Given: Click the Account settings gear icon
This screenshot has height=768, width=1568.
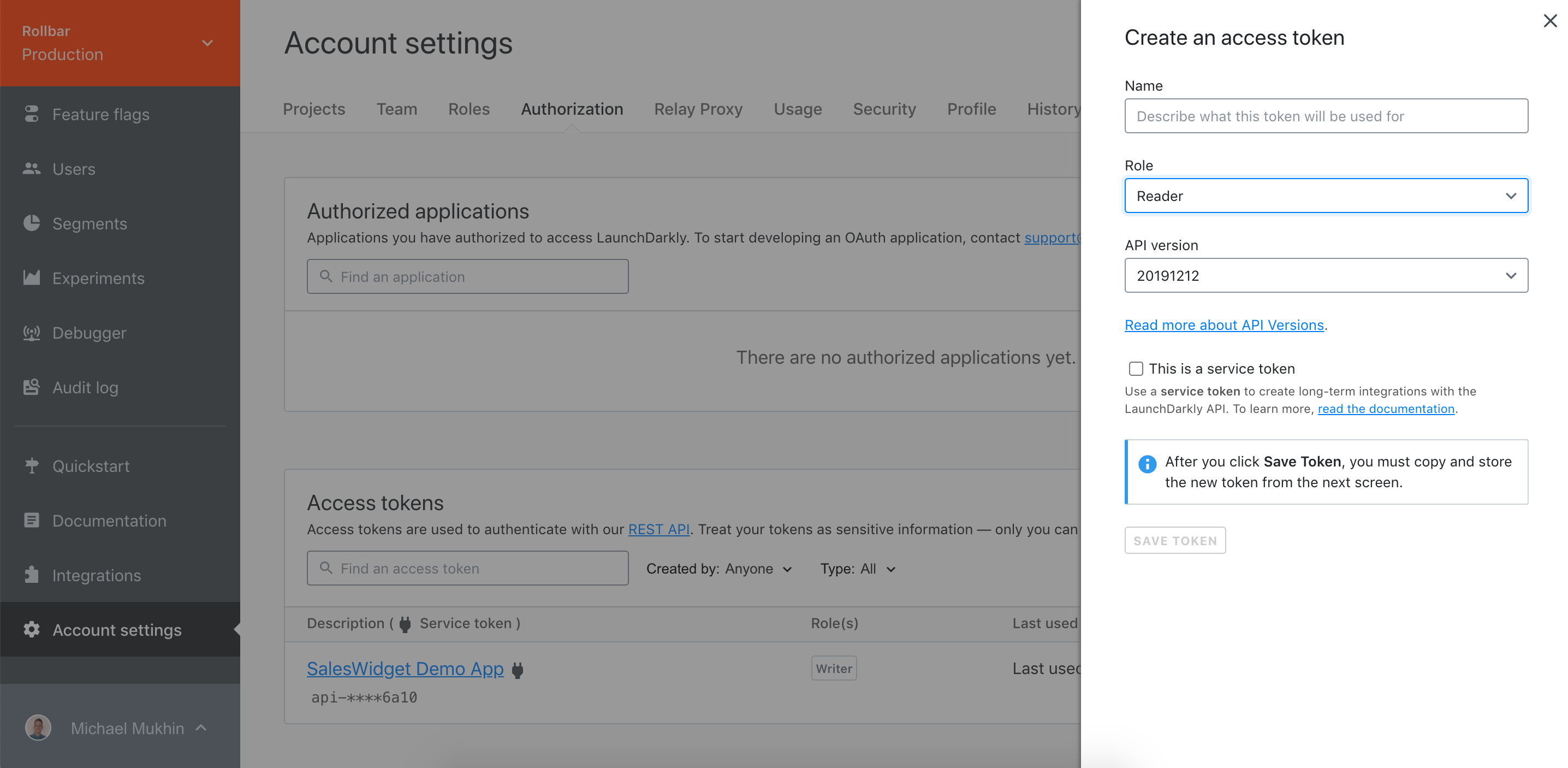Looking at the screenshot, I should [x=31, y=629].
